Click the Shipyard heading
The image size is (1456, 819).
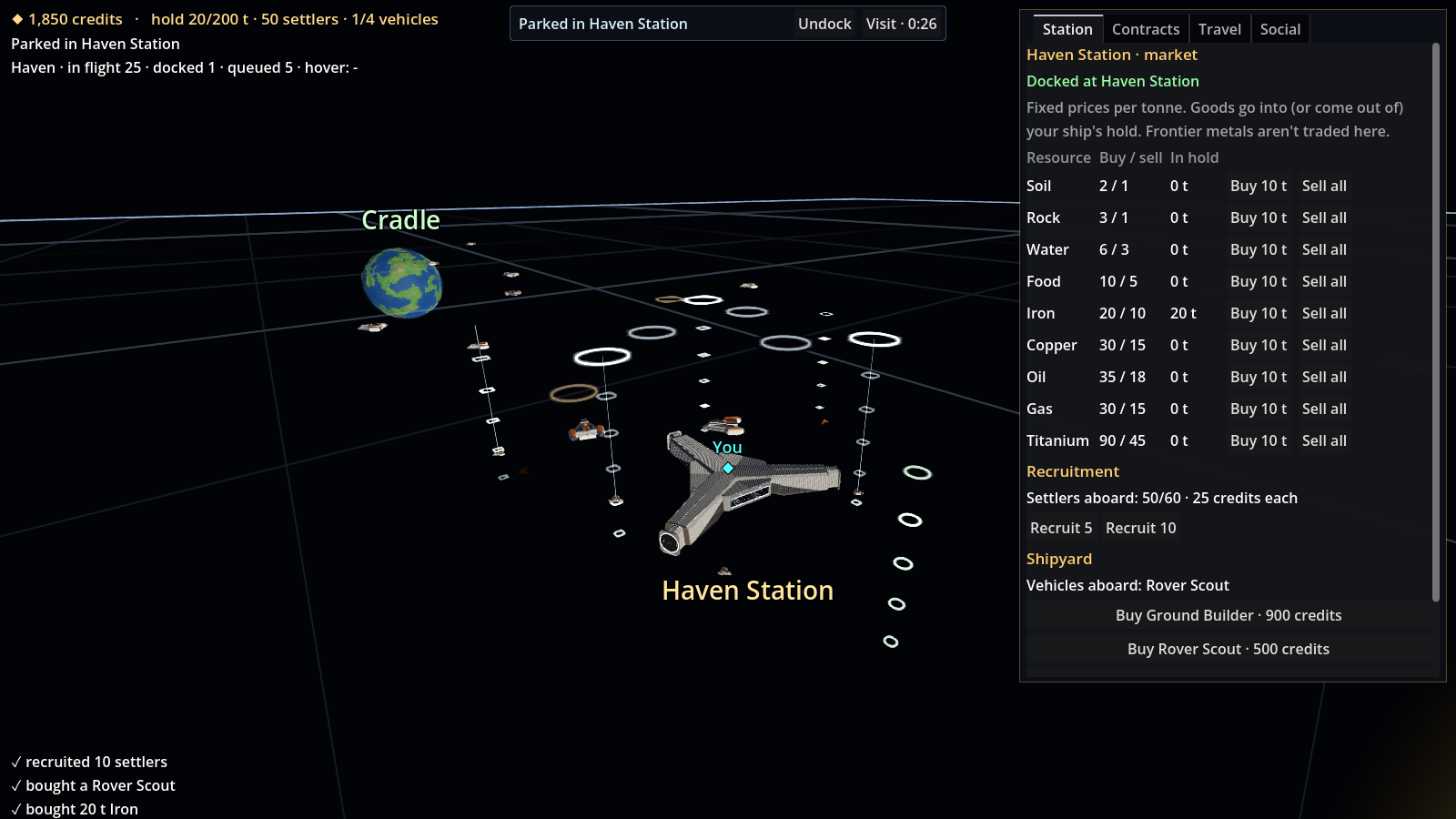pos(1059,559)
